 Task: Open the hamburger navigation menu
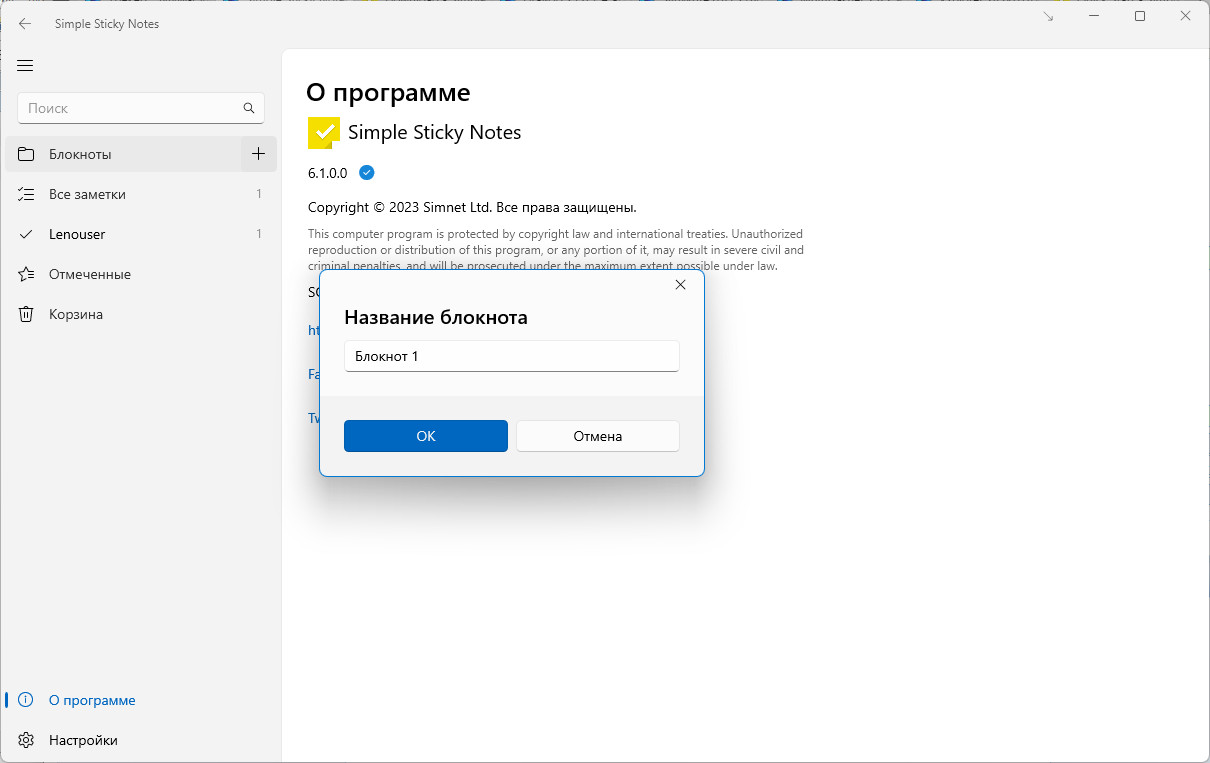click(x=26, y=66)
